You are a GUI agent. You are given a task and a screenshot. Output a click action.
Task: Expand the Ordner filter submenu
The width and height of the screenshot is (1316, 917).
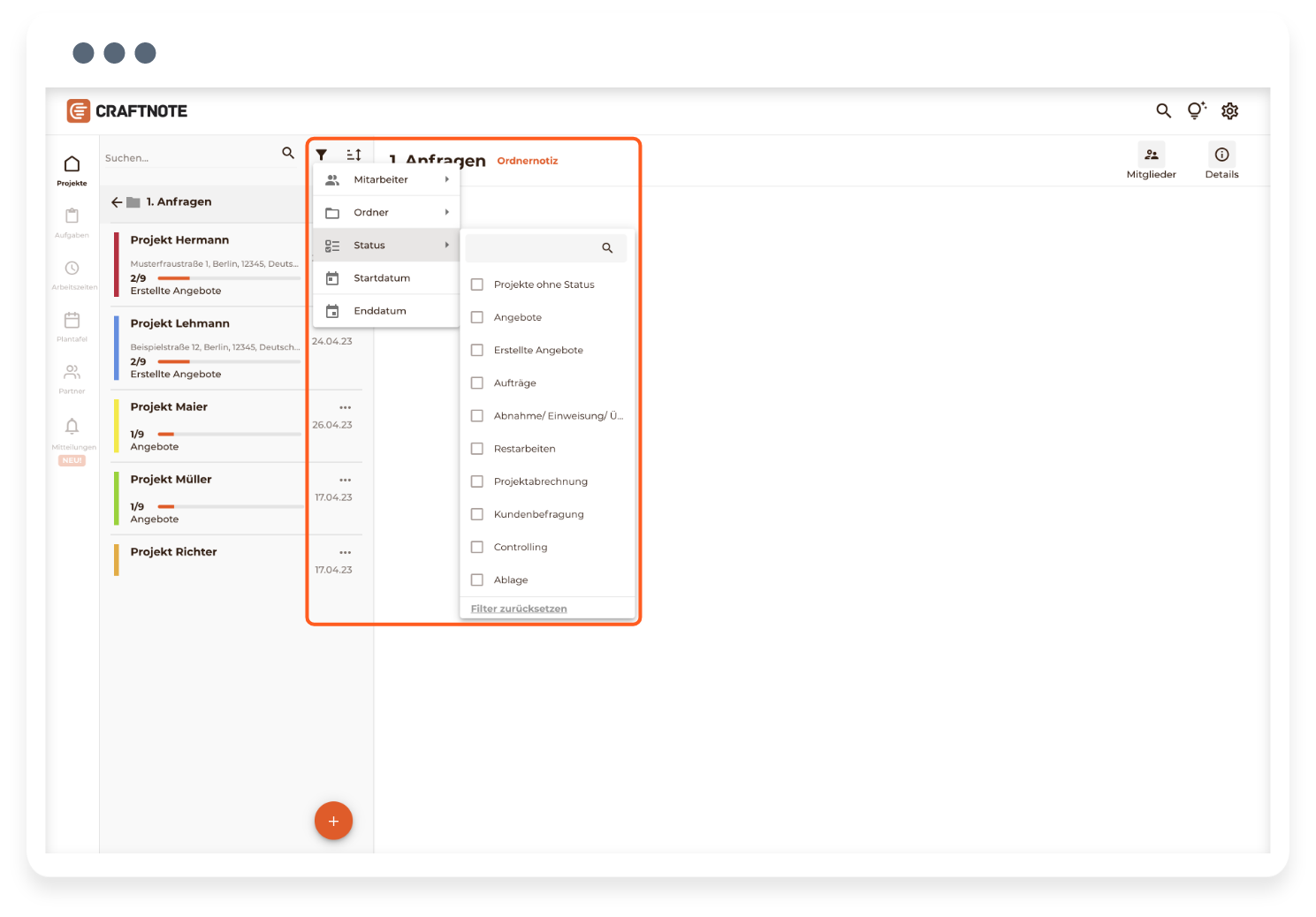pyautogui.click(x=386, y=212)
